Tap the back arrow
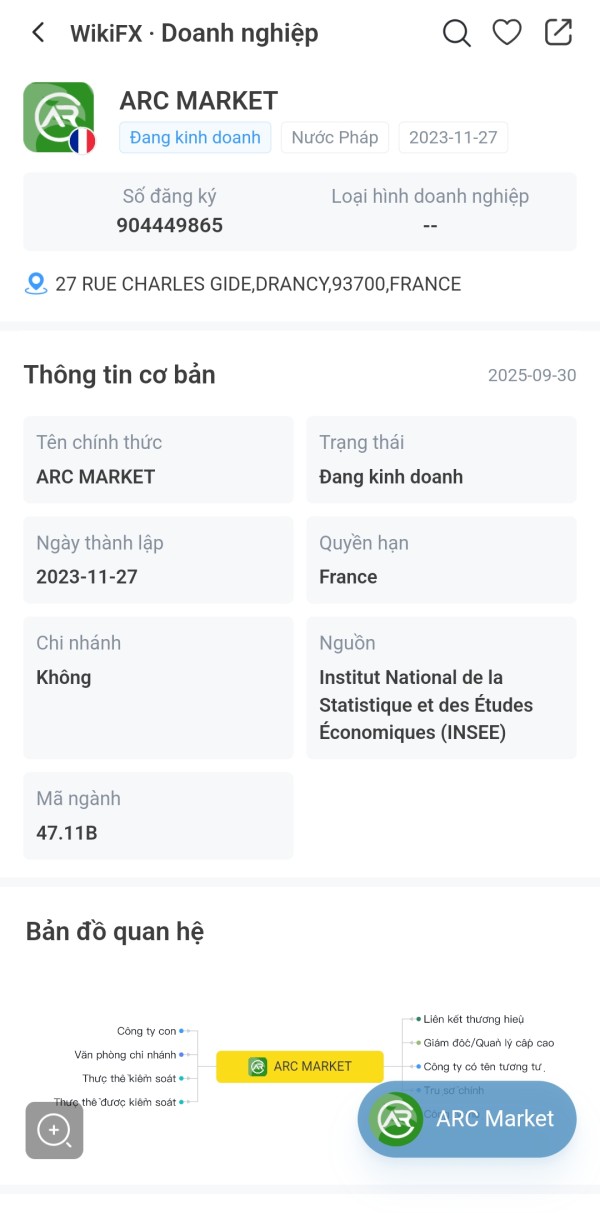The height and width of the screenshot is (1213, 600). point(38,33)
